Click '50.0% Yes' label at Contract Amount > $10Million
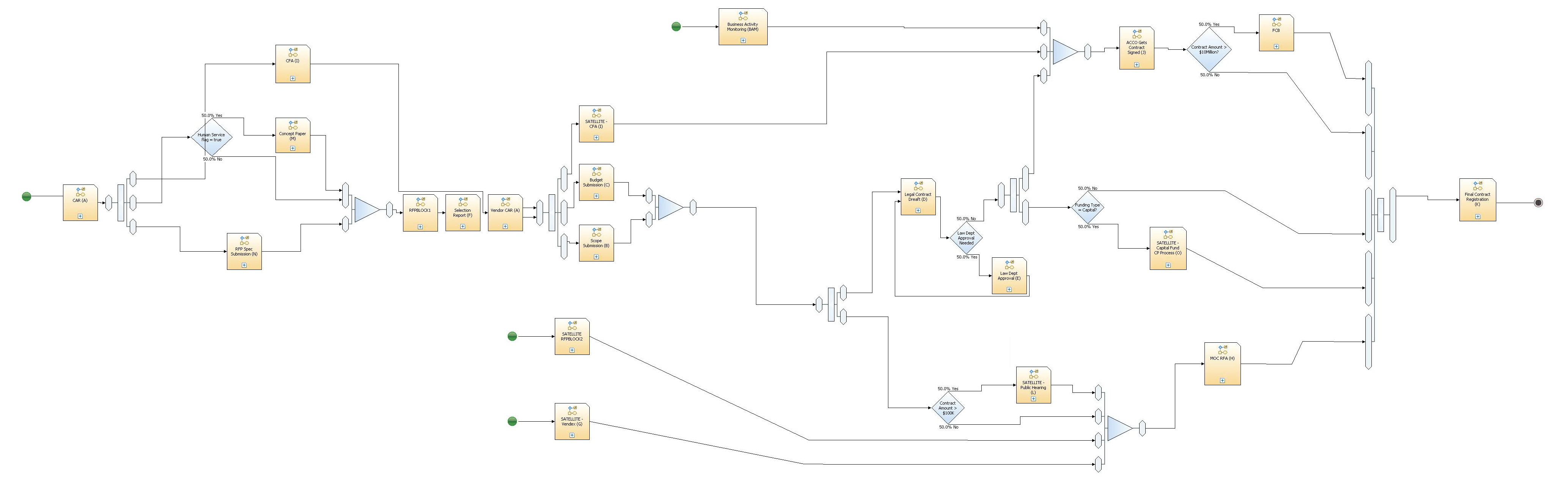Image resolution: width=1568 pixels, height=490 pixels. 1209,24
